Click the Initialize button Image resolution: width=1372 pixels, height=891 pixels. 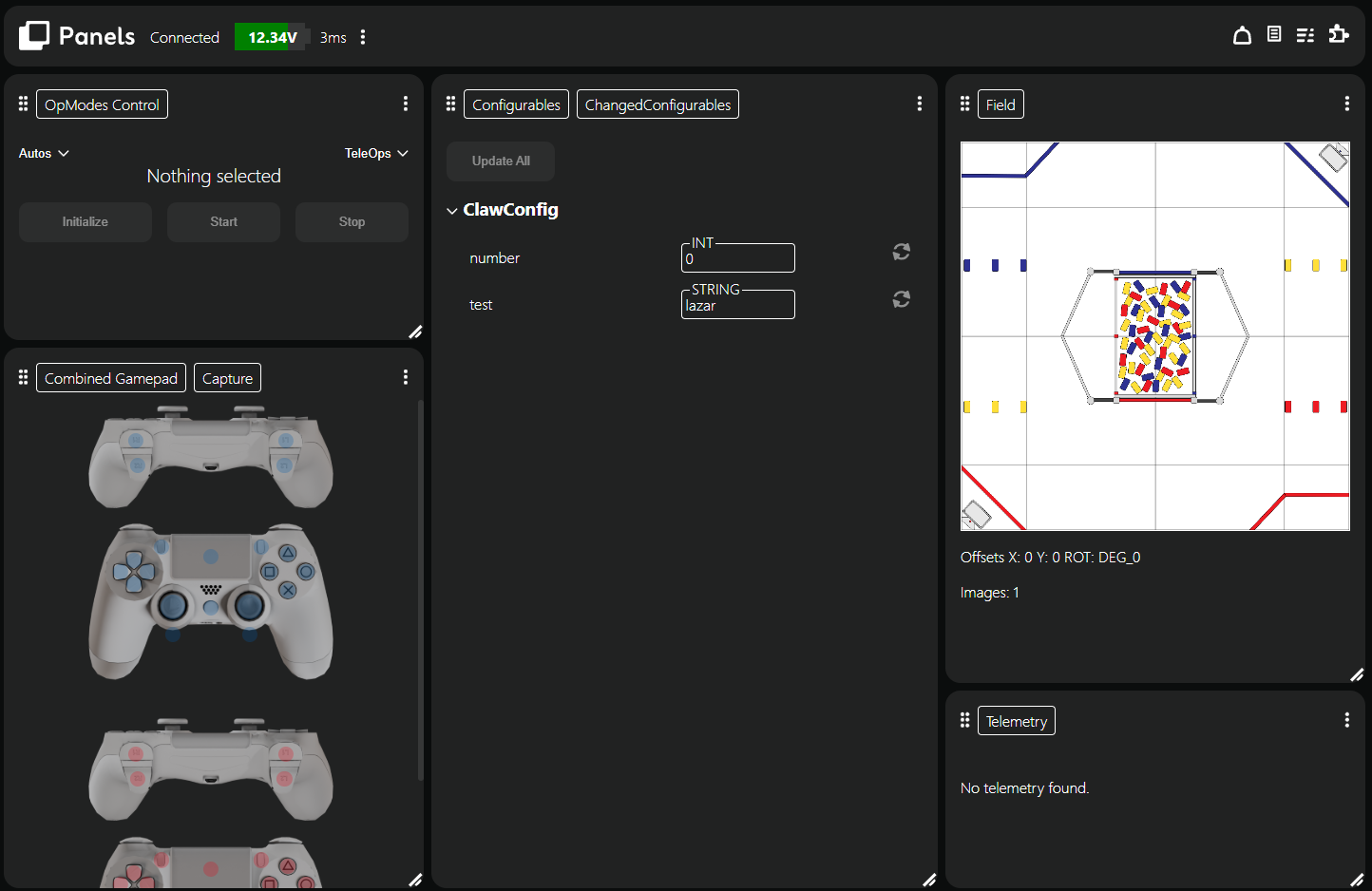86,221
